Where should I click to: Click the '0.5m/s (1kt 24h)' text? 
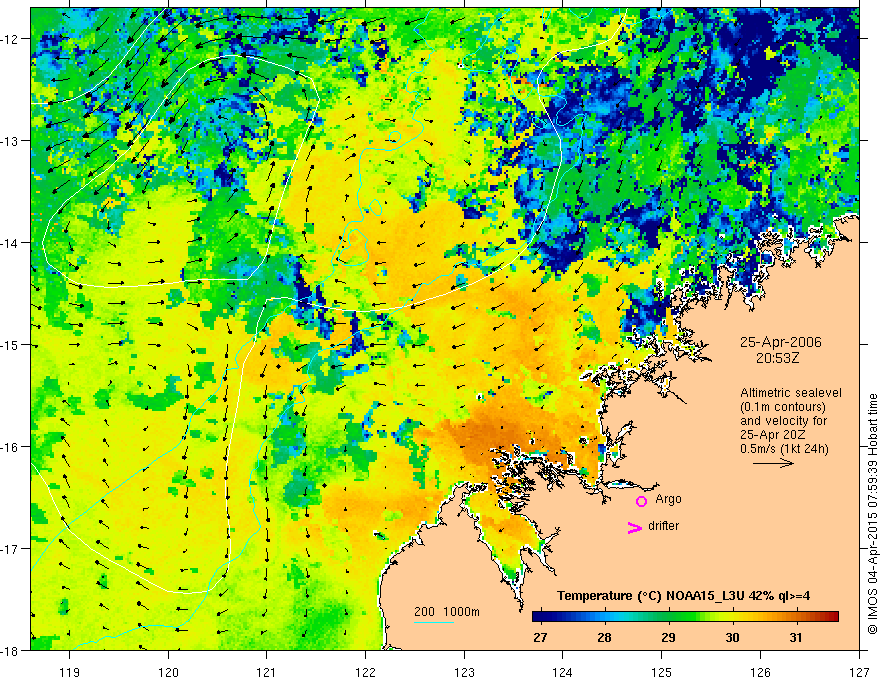[x=784, y=449]
